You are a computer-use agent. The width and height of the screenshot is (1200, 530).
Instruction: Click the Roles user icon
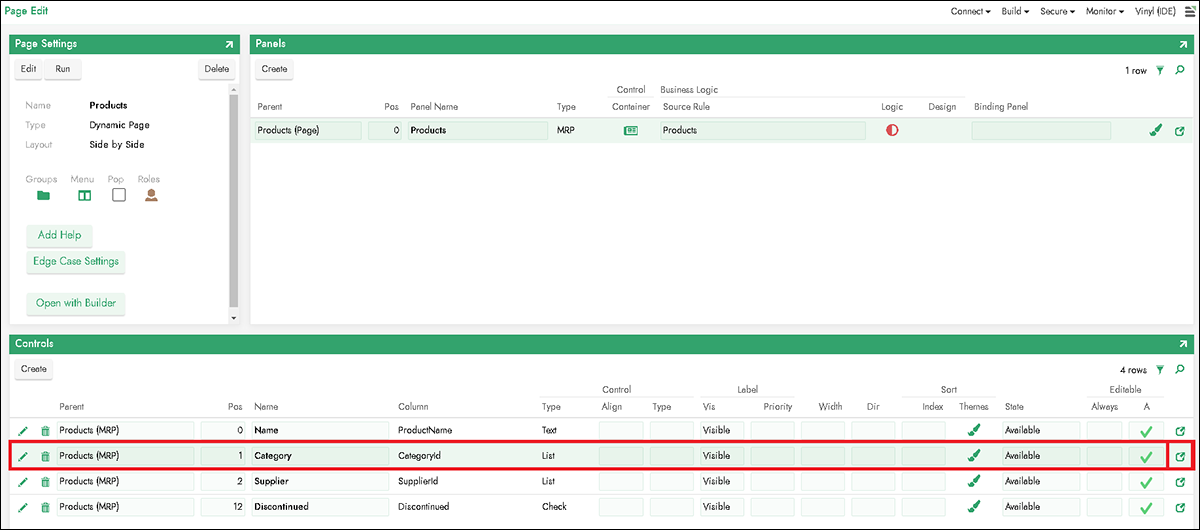pyautogui.click(x=151, y=195)
